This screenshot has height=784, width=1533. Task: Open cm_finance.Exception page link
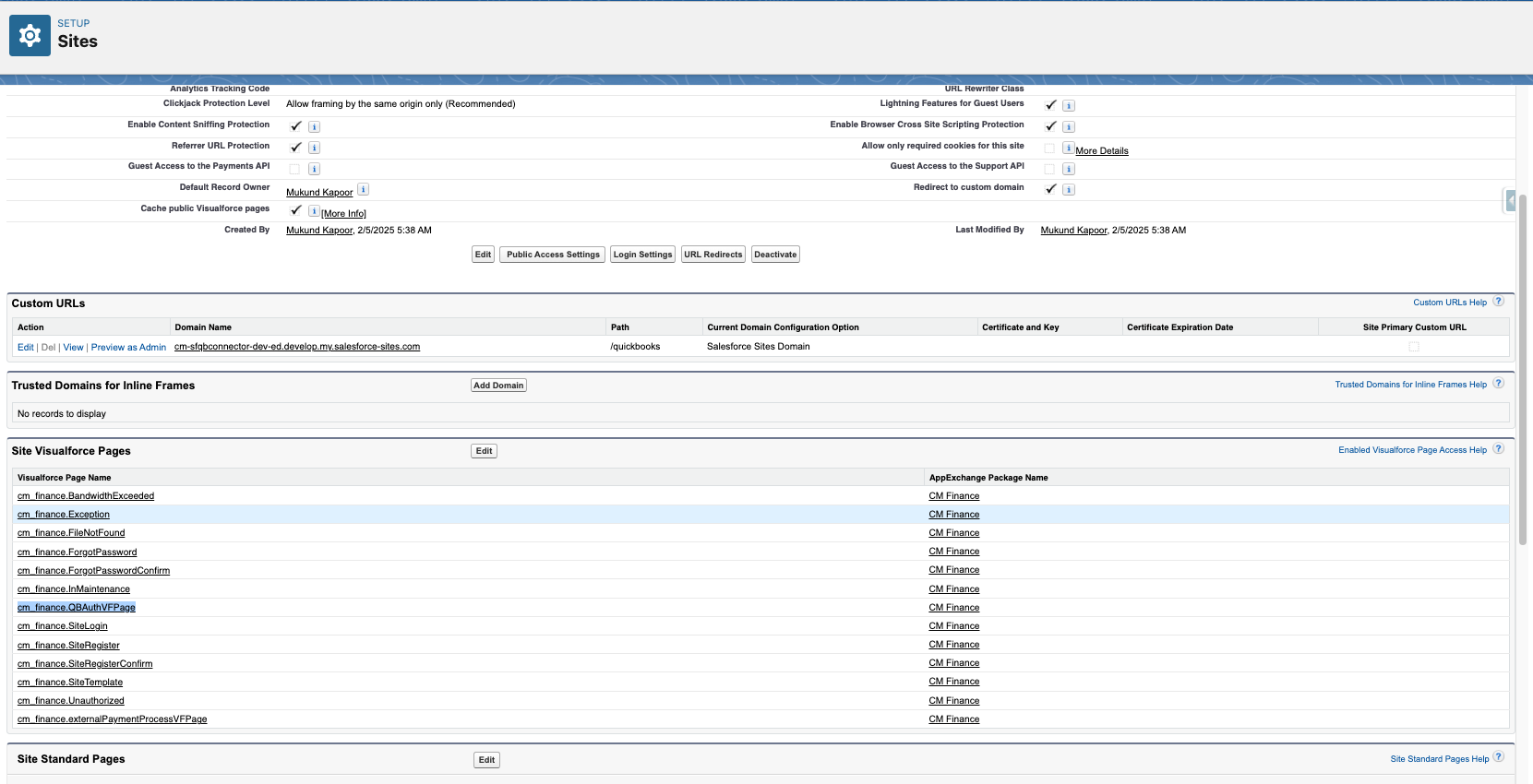pyautogui.click(x=64, y=515)
